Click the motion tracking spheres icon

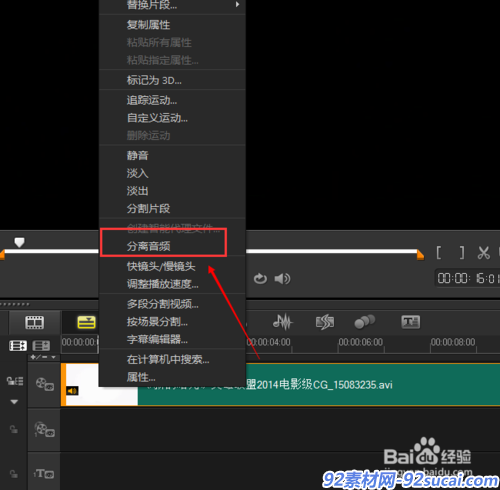click(x=364, y=322)
